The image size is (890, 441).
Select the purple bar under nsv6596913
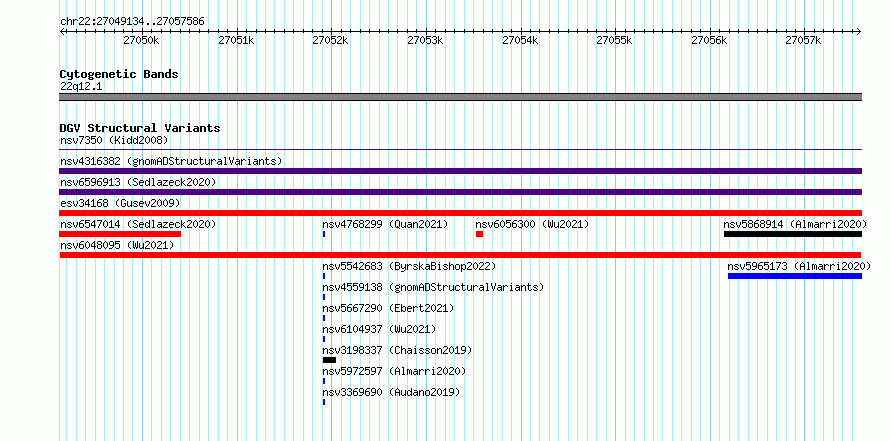click(x=460, y=192)
